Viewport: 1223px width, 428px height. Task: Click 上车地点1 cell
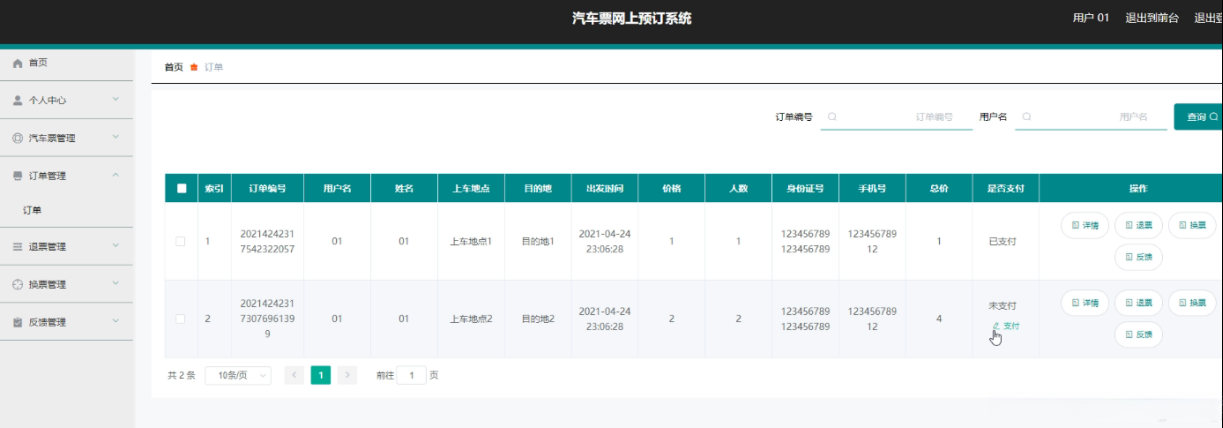pos(471,241)
